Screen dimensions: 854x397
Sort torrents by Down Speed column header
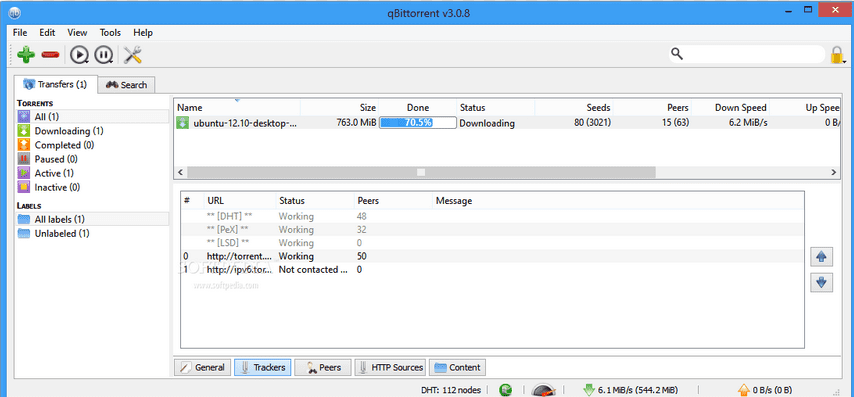[x=730, y=108]
